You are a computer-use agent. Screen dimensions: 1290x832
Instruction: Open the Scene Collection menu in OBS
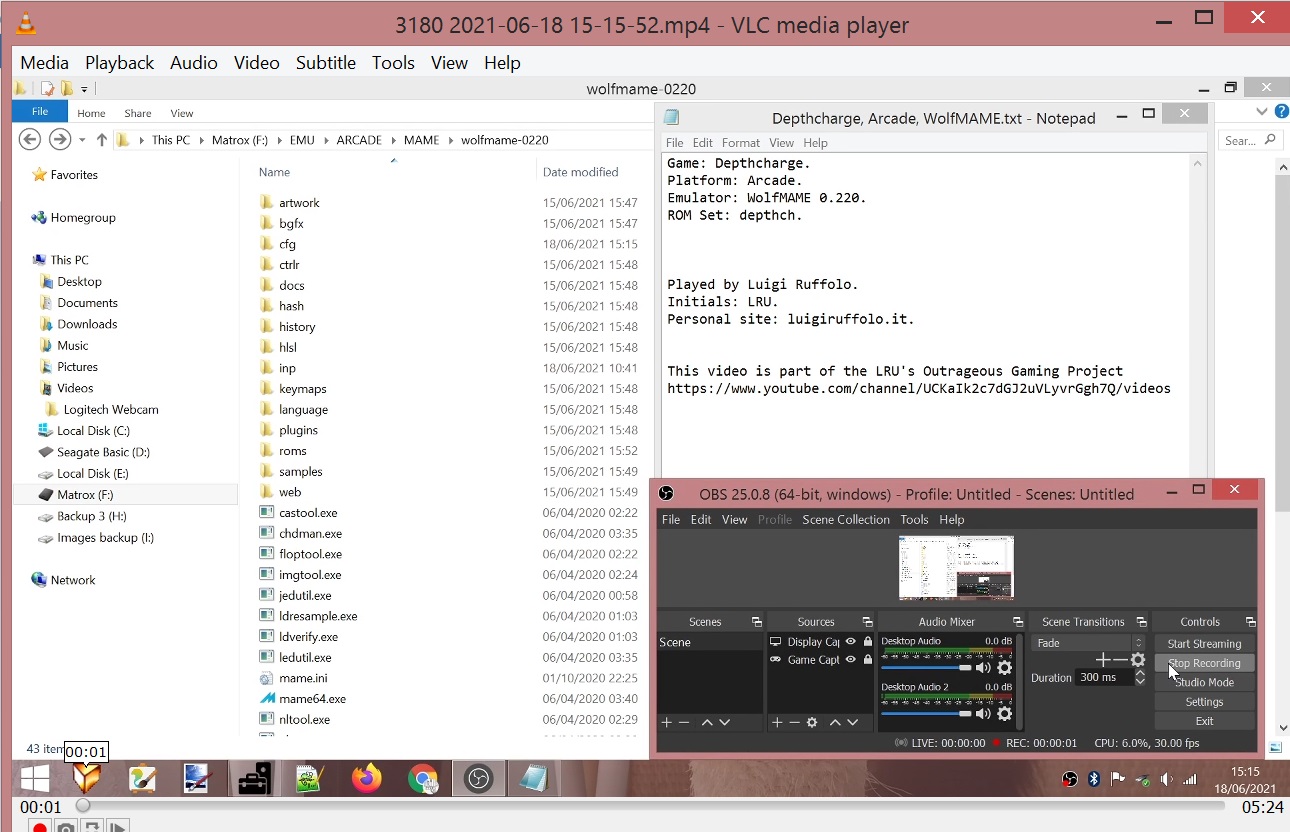coord(845,520)
